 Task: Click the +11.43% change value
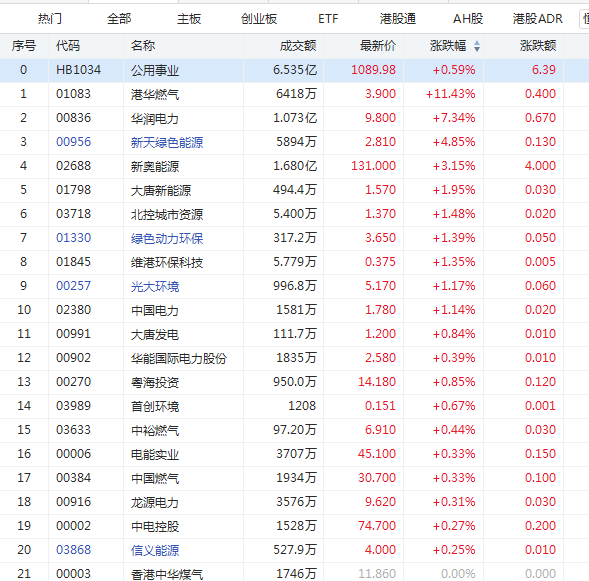pos(450,94)
